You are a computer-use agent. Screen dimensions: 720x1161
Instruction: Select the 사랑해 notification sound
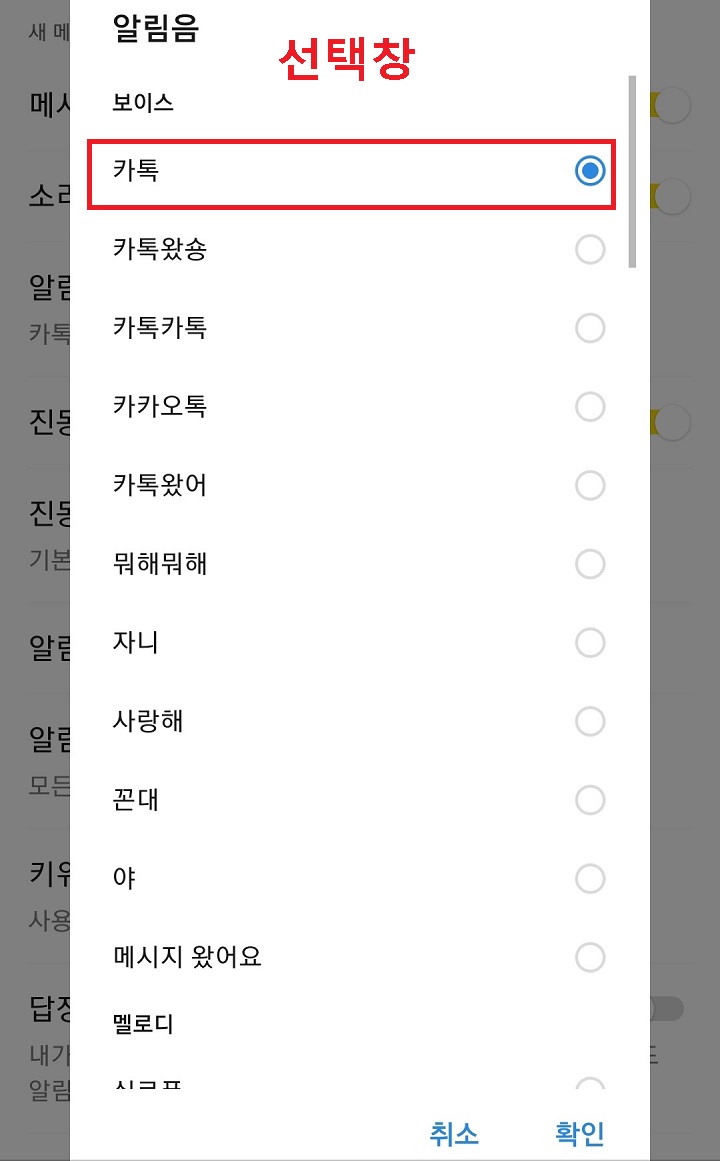pyautogui.click(x=350, y=721)
